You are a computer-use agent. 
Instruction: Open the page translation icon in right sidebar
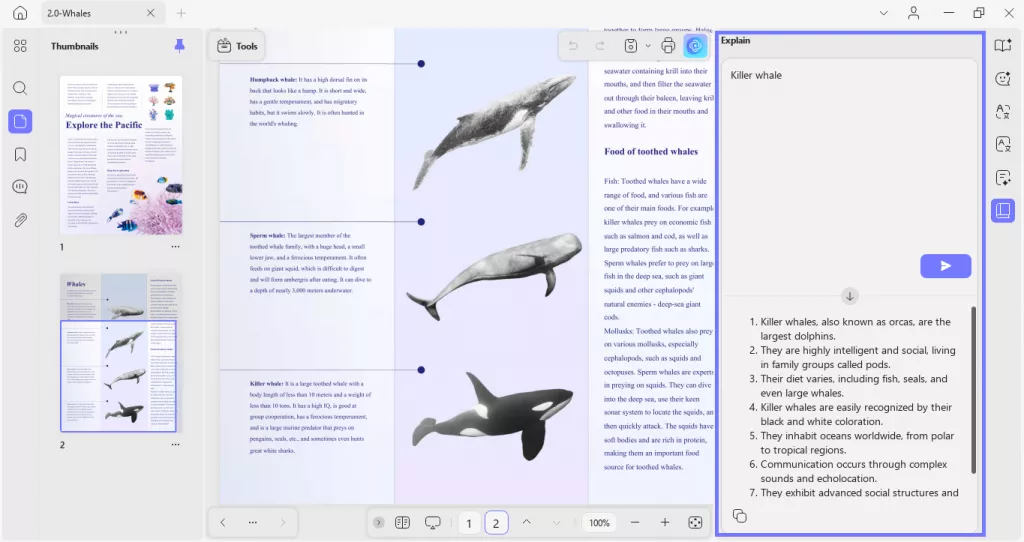pos(1003,144)
